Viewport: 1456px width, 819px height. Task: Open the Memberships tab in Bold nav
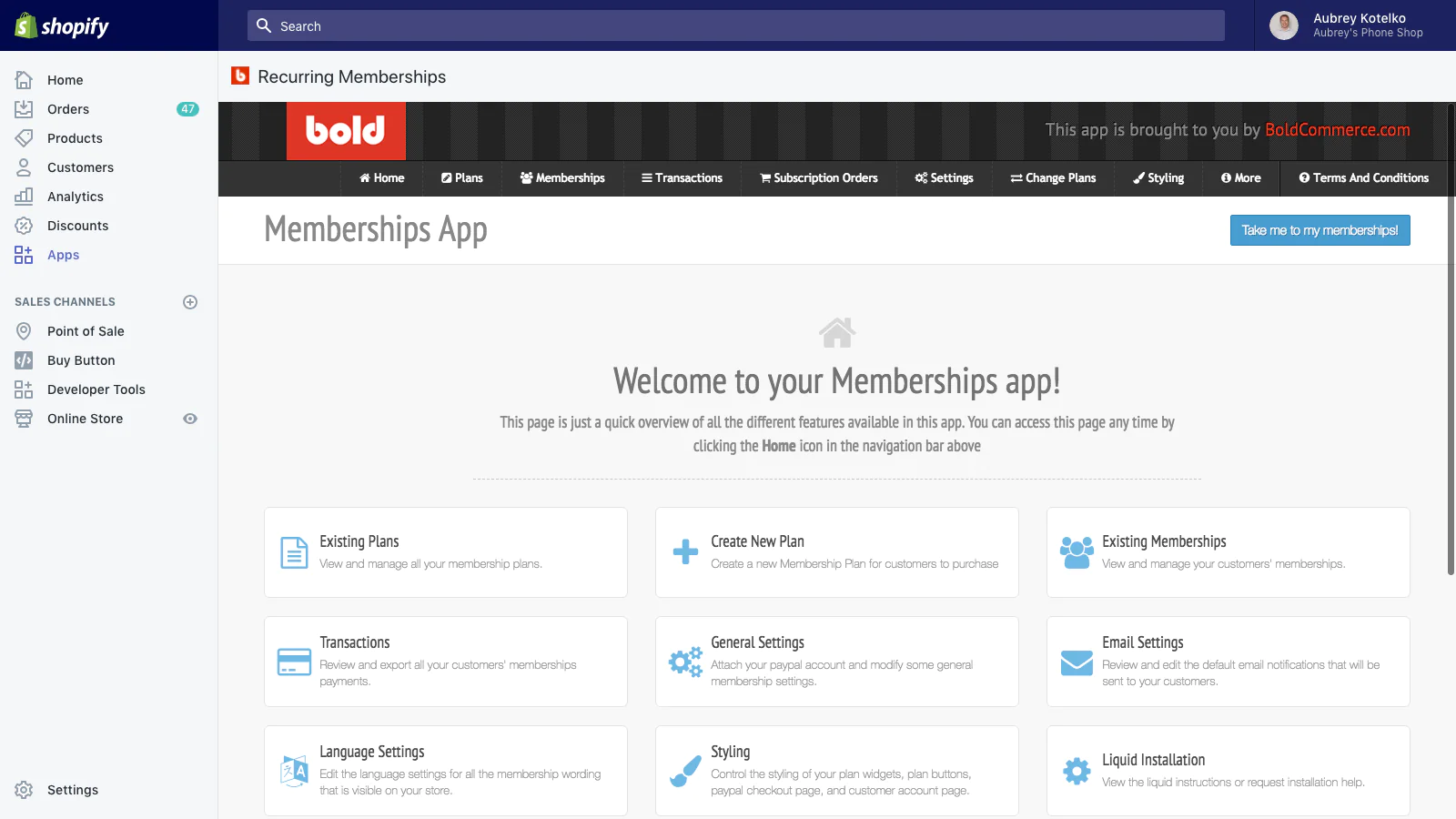(562, 178)
